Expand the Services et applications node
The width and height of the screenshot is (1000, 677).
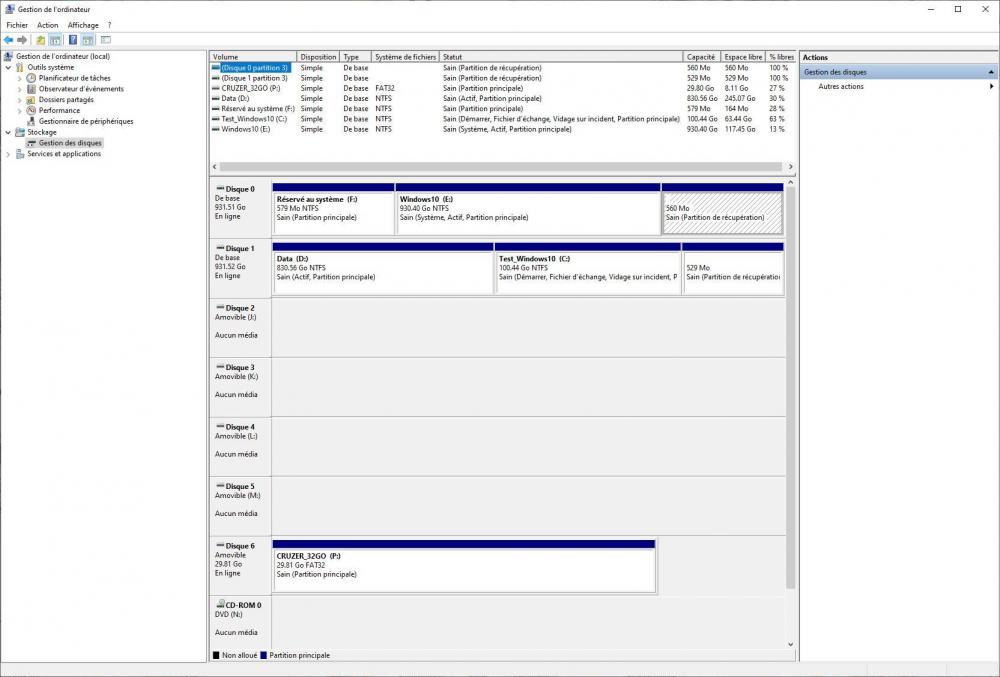(x=9, y=154)
